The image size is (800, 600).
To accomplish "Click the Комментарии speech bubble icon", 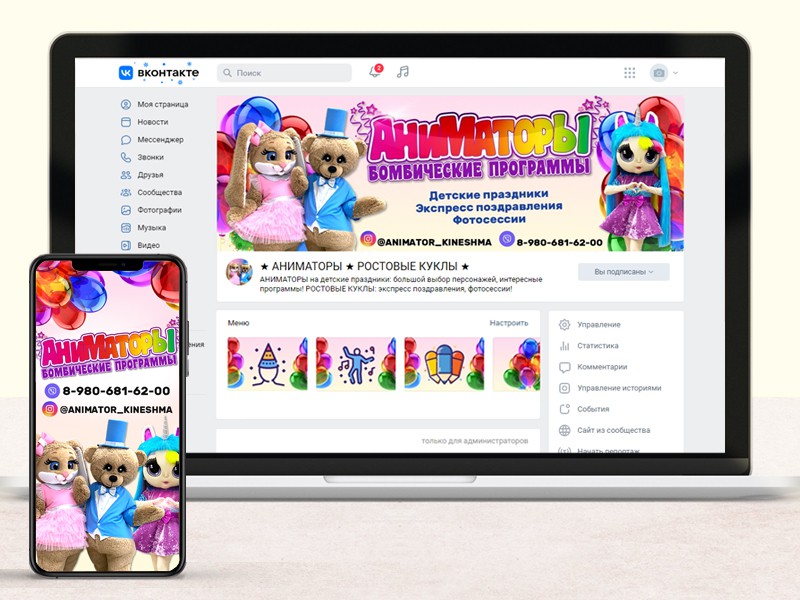I will pyautogui.click(x=564, y=367).
